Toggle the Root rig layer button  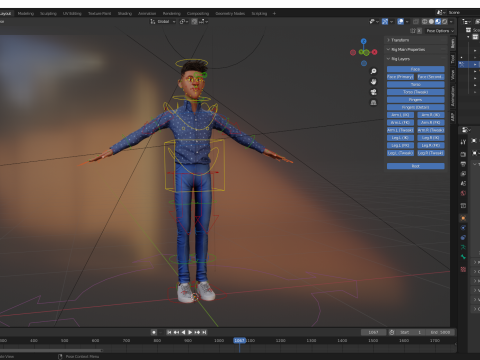[416, 166]
